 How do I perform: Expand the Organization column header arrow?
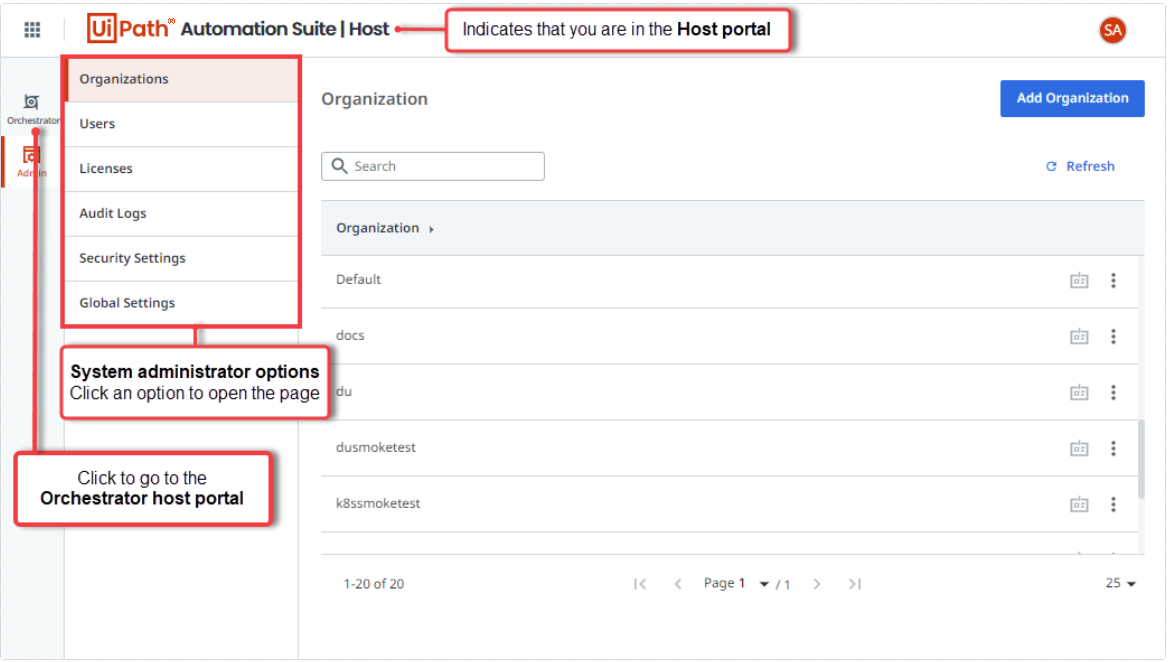click(431, 228)
